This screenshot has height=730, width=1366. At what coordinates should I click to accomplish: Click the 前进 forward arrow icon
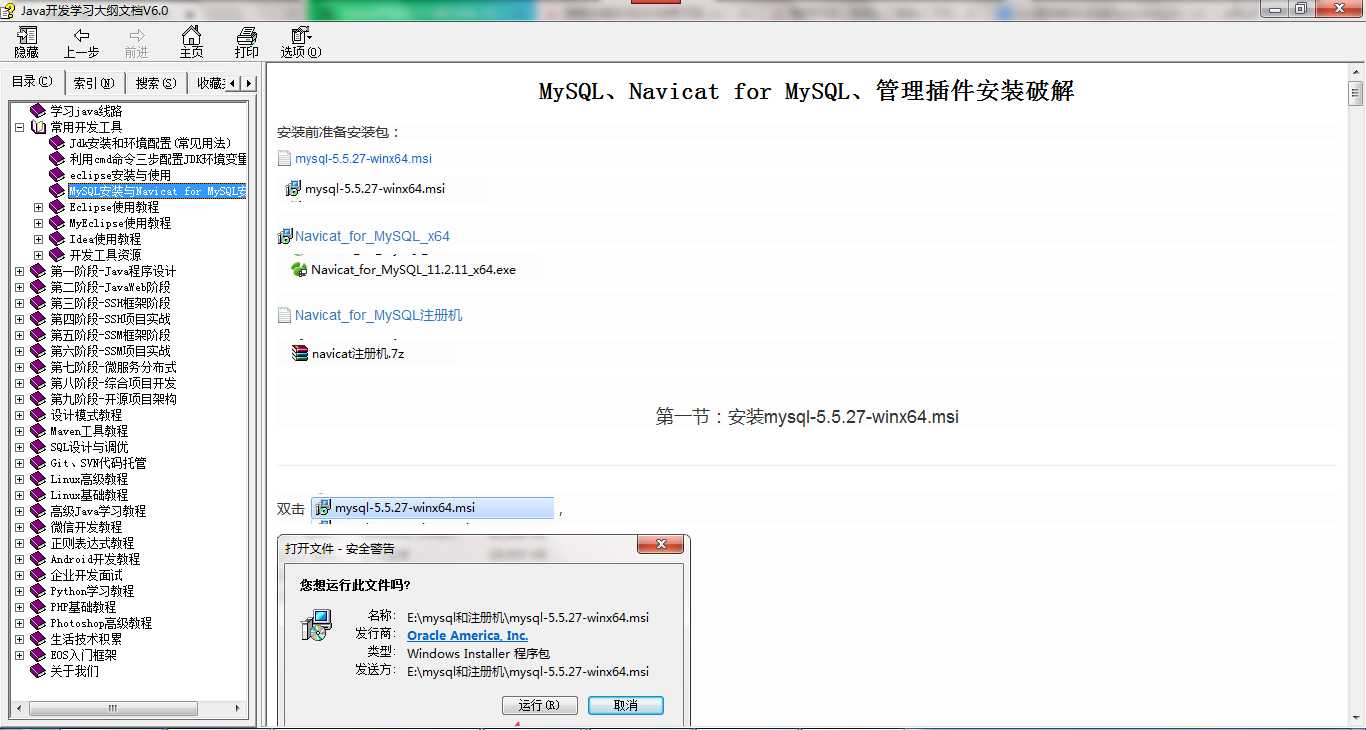137,36
